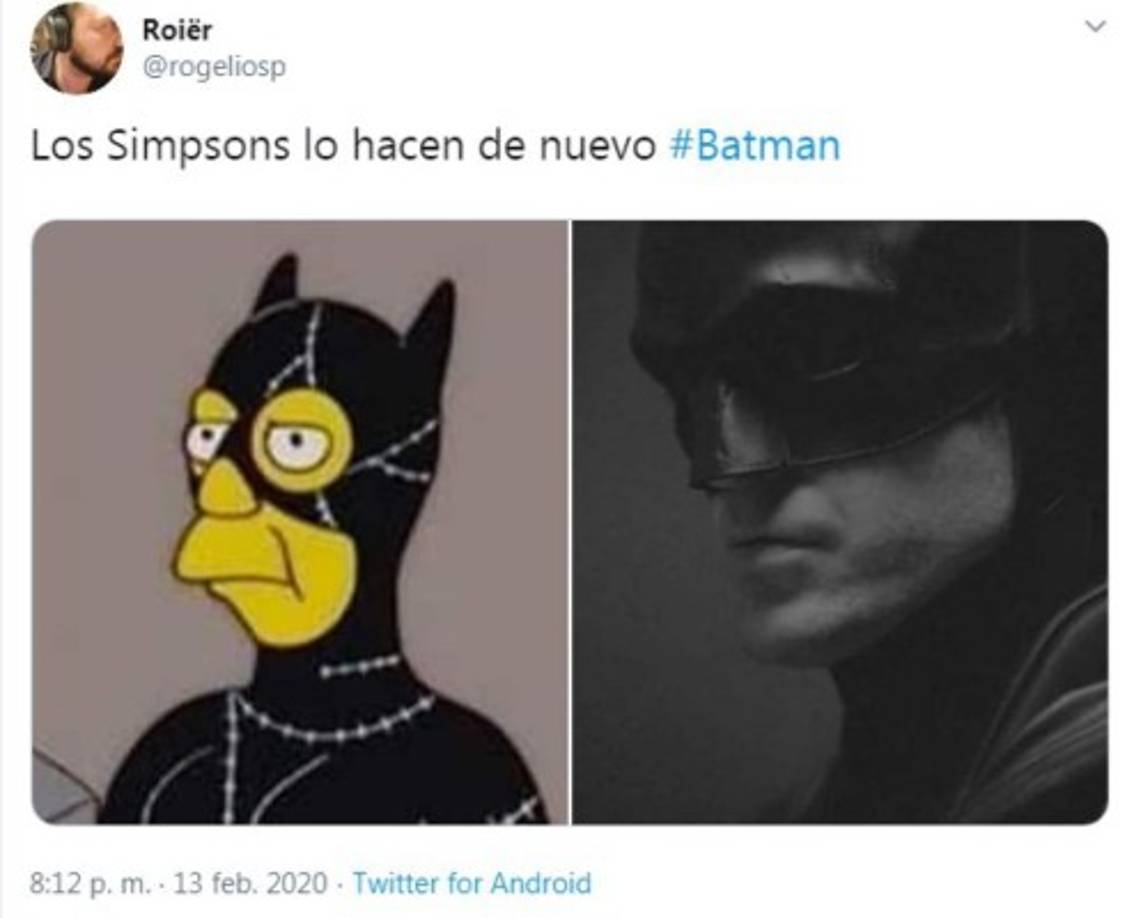The image size is (1127, 918).
Task: Open the @rogeliosp handle
Action: (x=214, y=67)
